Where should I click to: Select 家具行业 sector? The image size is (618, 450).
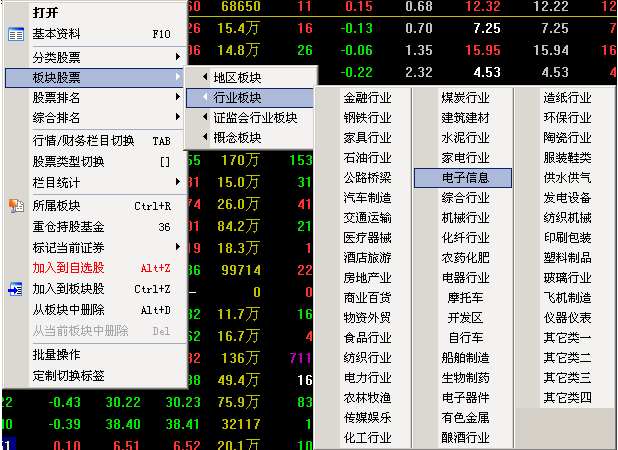[367, 138]
